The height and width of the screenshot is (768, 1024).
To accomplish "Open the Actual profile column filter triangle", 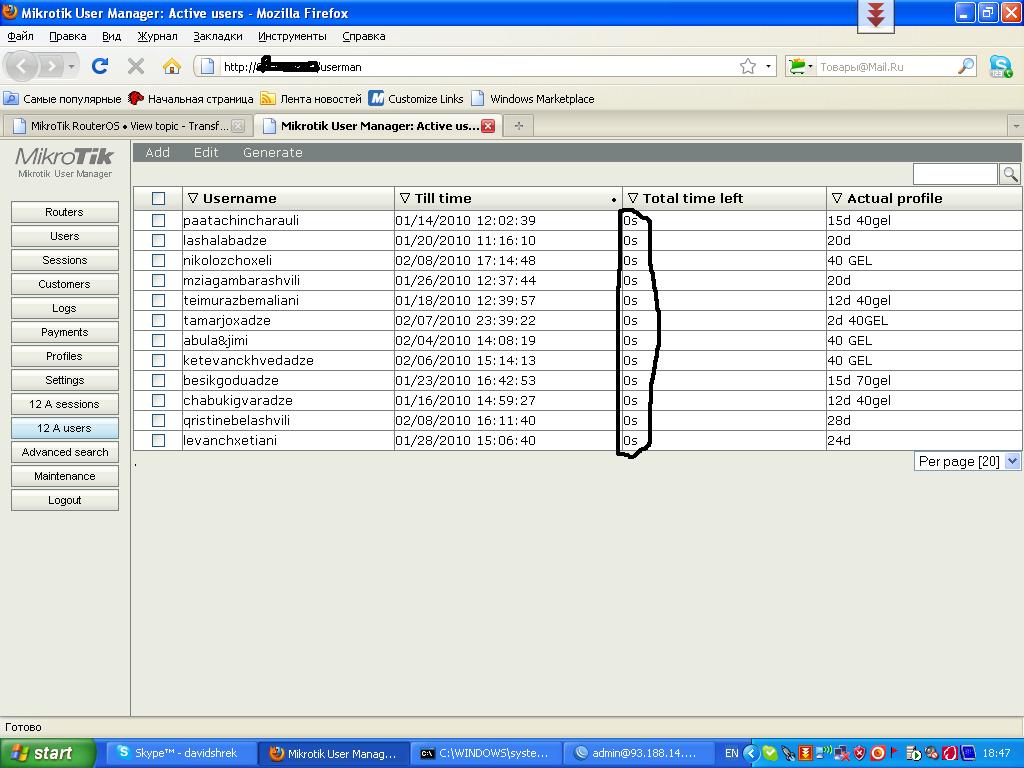I will pos(837,198).
